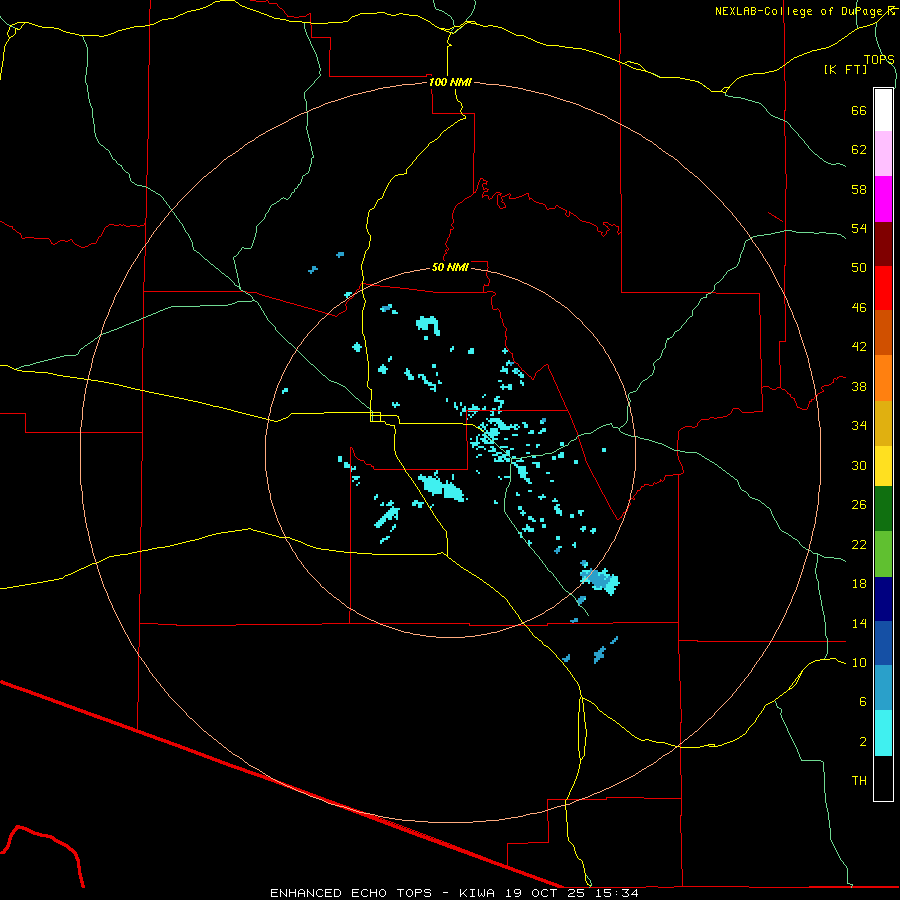Click the [K FT] units label

(845, 69)
